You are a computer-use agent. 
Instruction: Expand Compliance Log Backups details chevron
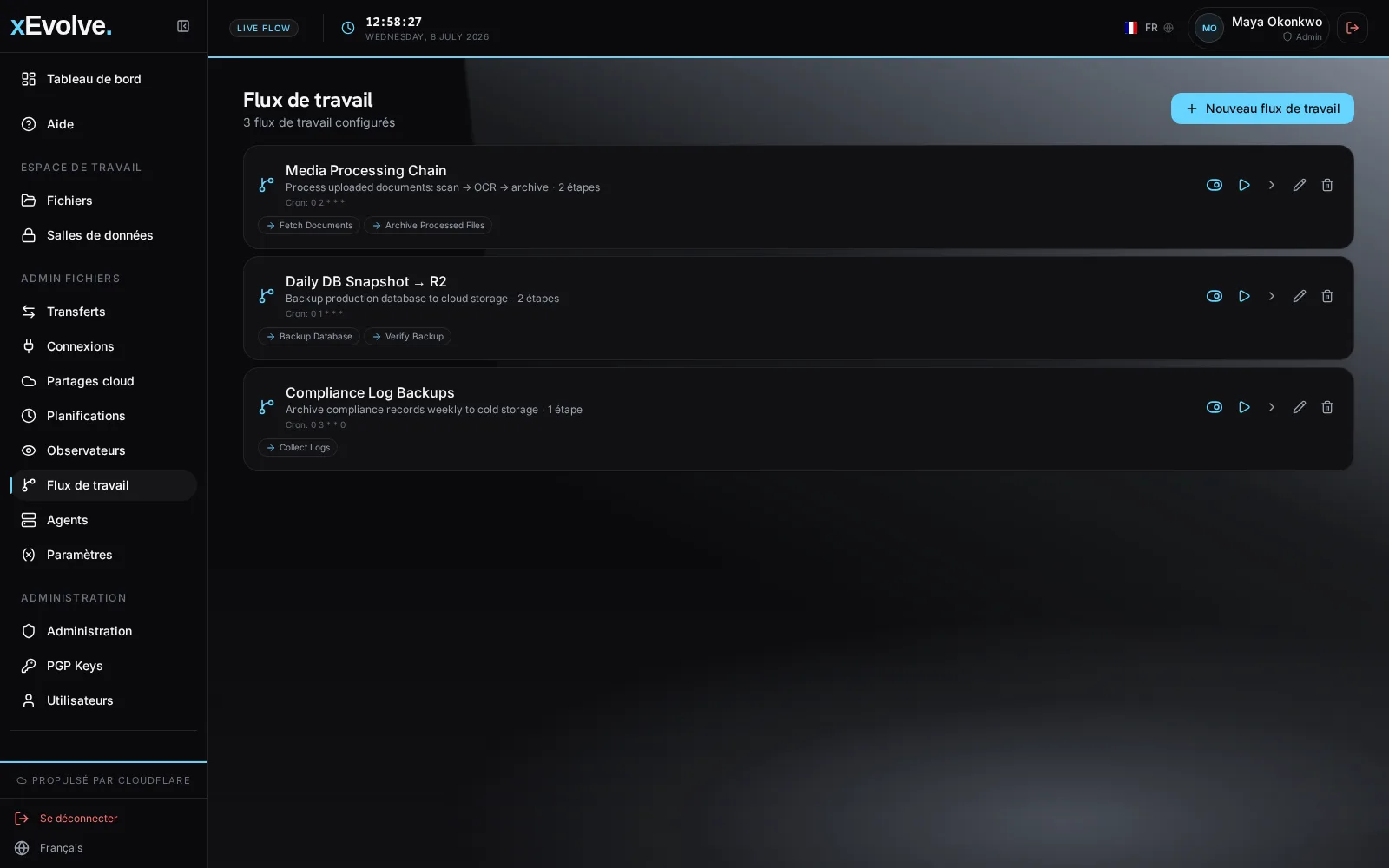point(1272,407)
